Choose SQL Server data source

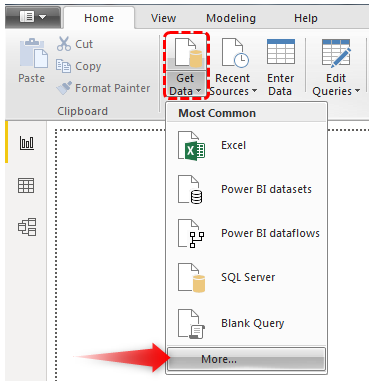click(247, 277)
